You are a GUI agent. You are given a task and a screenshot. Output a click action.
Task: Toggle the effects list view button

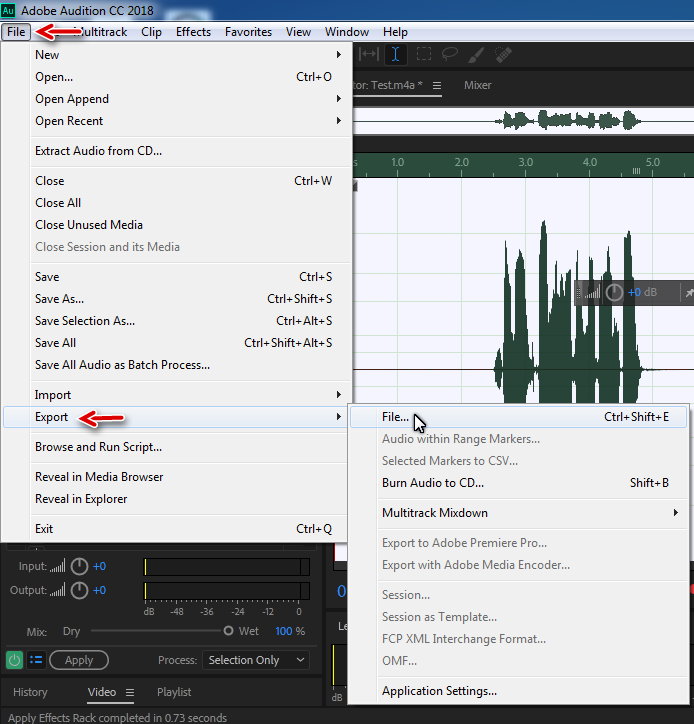tap(36, 660)
